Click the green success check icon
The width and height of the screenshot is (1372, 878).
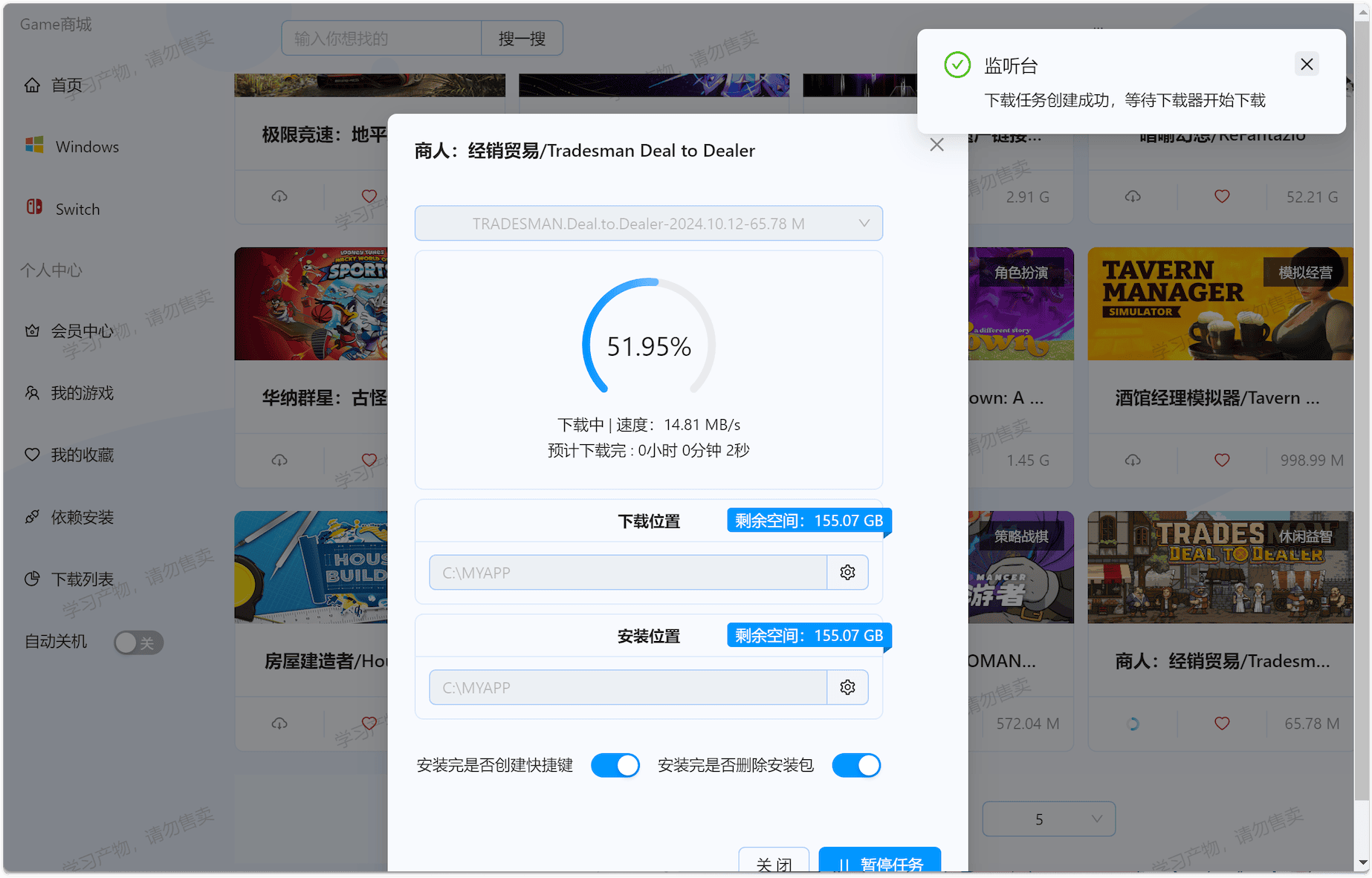957,65
